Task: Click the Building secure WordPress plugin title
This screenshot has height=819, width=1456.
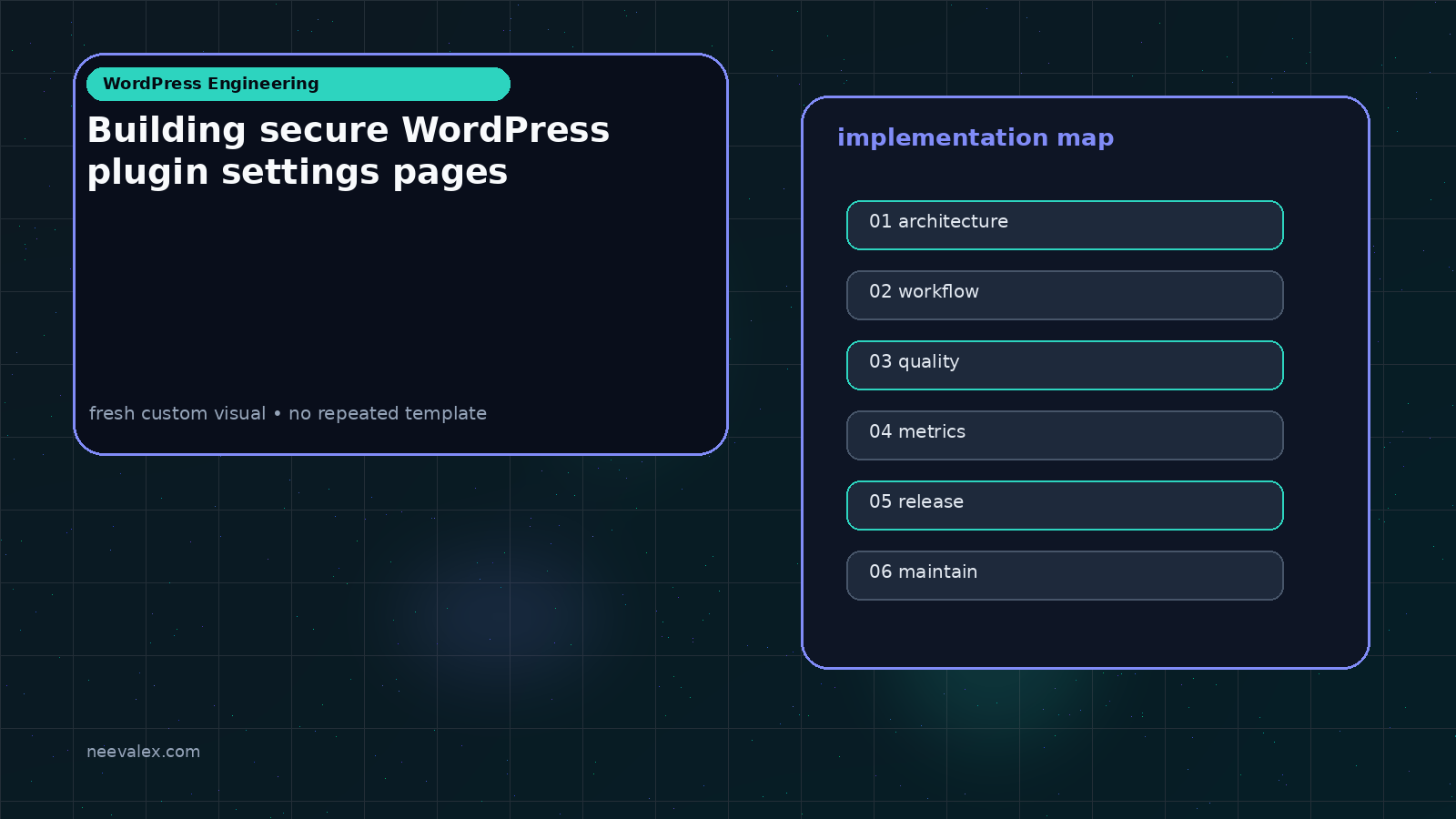Action: [x=349, y=151]
